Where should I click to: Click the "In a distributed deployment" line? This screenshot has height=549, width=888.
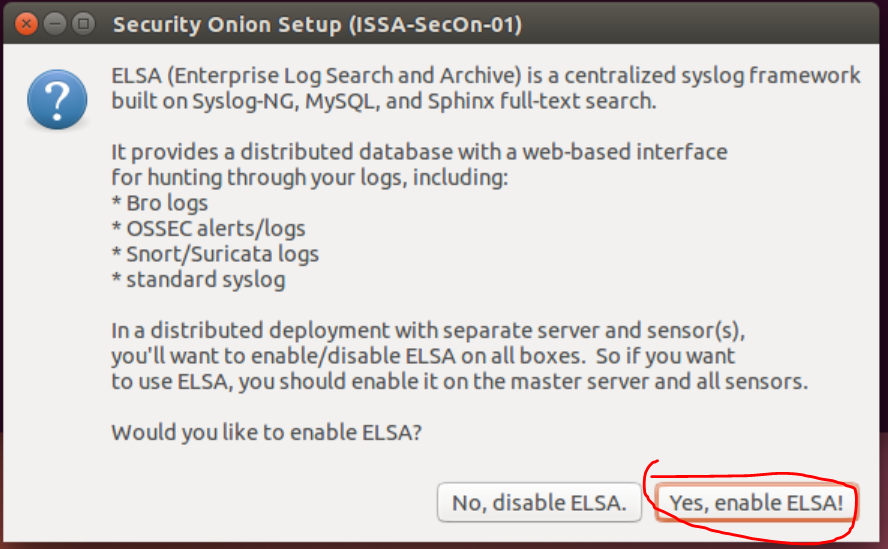[x=428, y=331]
